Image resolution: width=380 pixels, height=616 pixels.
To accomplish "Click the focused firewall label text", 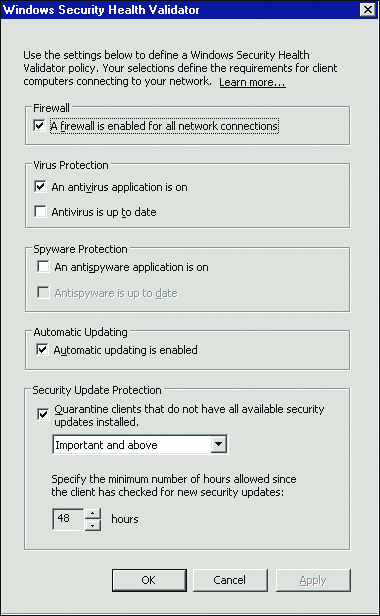I will pyautogui.click(x=164, y=126).
